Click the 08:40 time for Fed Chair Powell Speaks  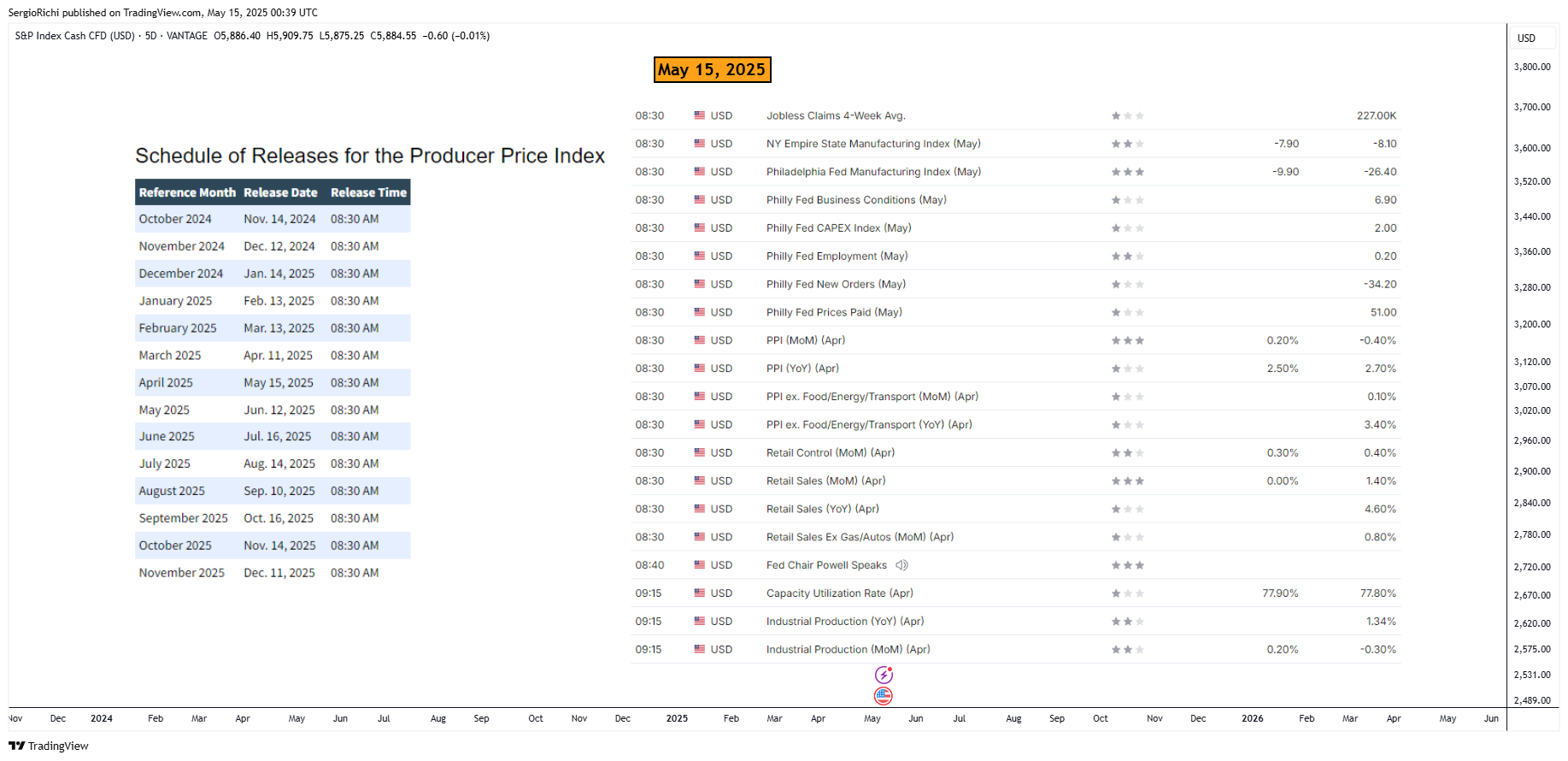(x=649, y=565)
